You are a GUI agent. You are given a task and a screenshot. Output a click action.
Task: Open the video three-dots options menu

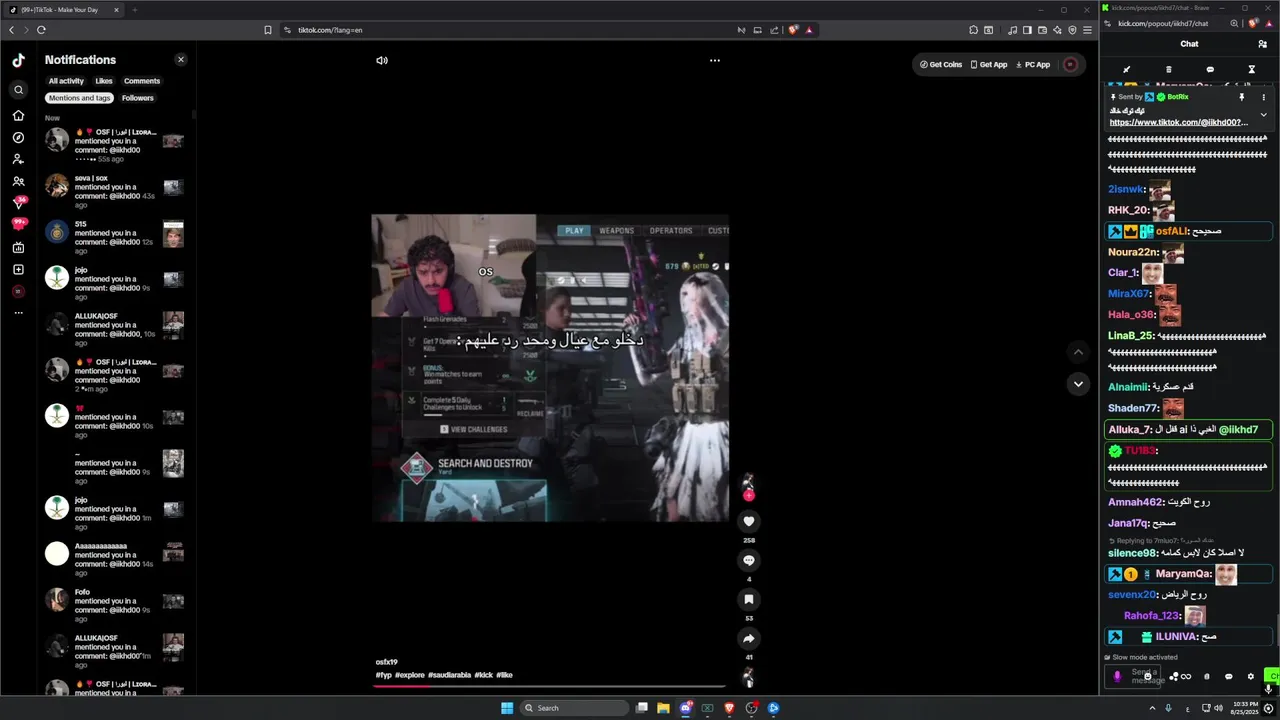(x=715, y=60)
